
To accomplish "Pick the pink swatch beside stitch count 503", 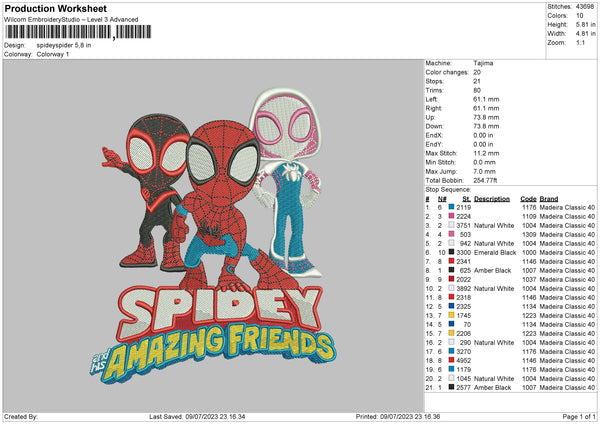I will pos(451,234).
